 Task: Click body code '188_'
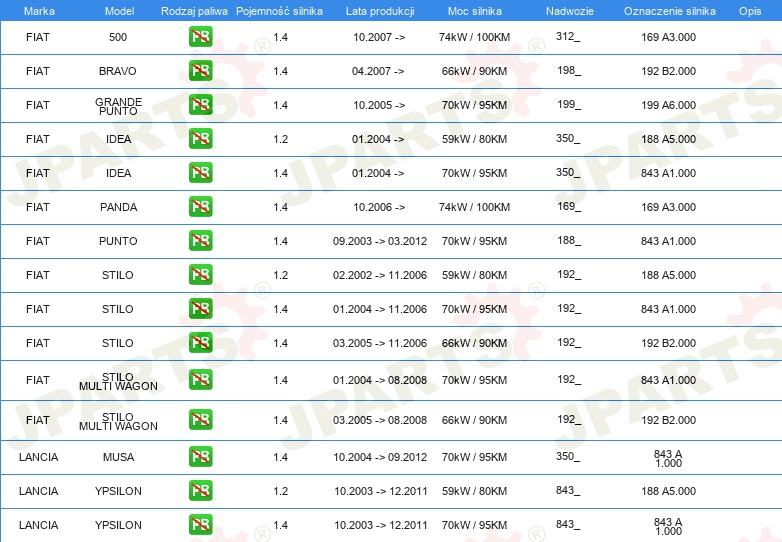[569, 240]
